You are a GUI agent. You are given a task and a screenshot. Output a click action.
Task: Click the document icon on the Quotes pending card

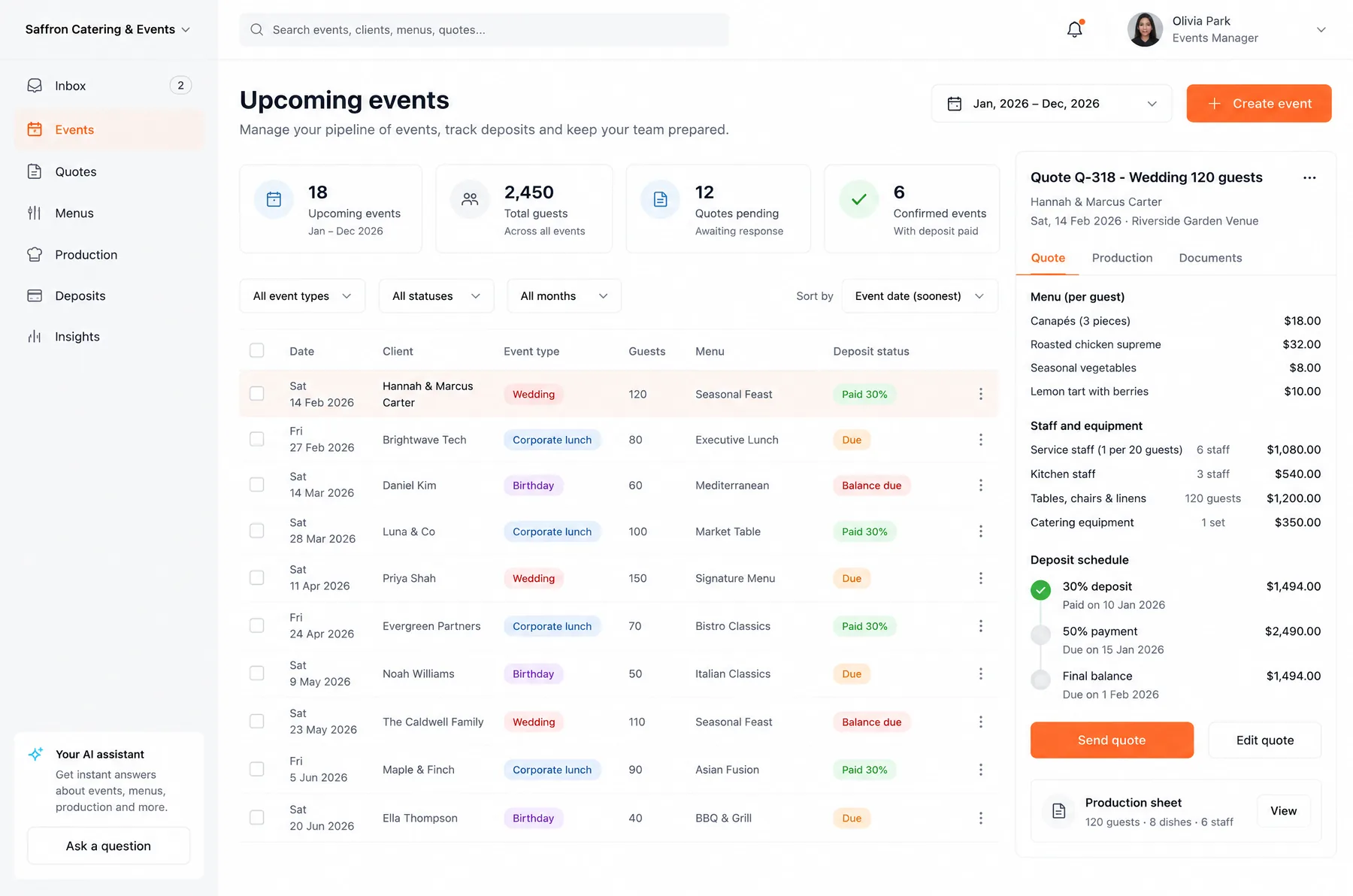click(x=660, y=199)
